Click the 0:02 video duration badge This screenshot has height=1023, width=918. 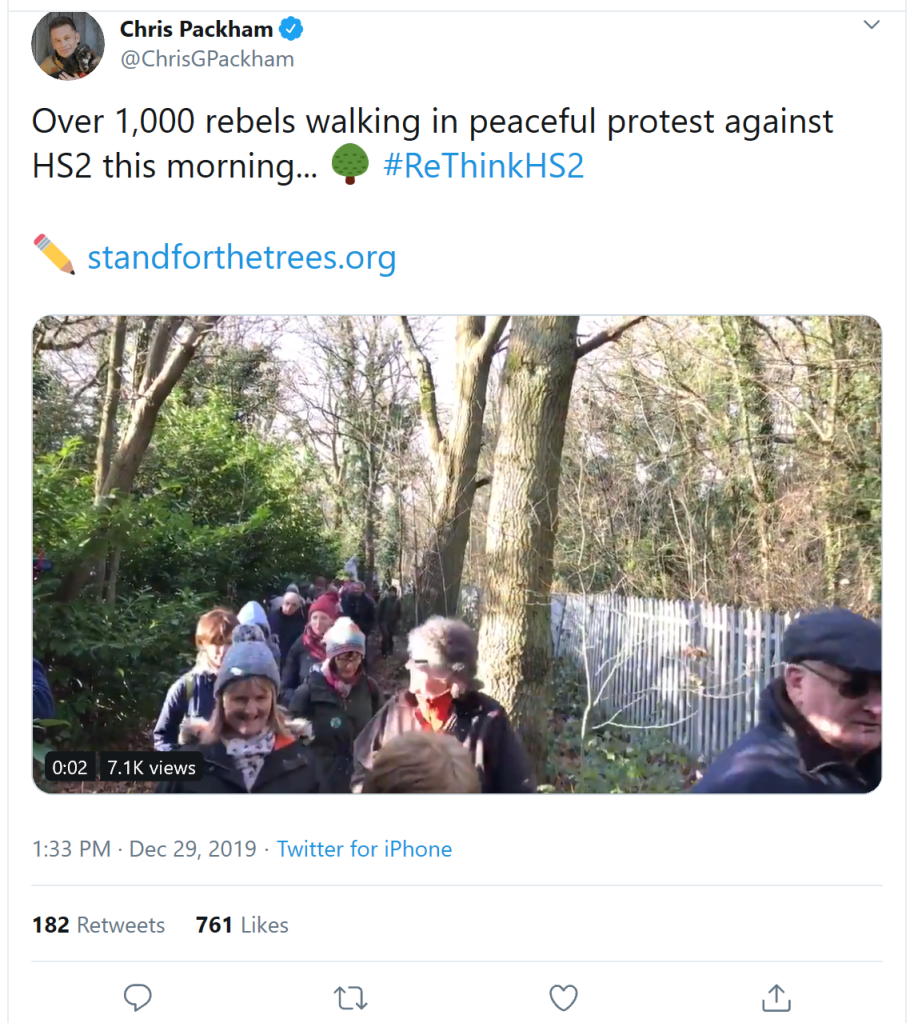pyautogui.click(x=70, y=768)
